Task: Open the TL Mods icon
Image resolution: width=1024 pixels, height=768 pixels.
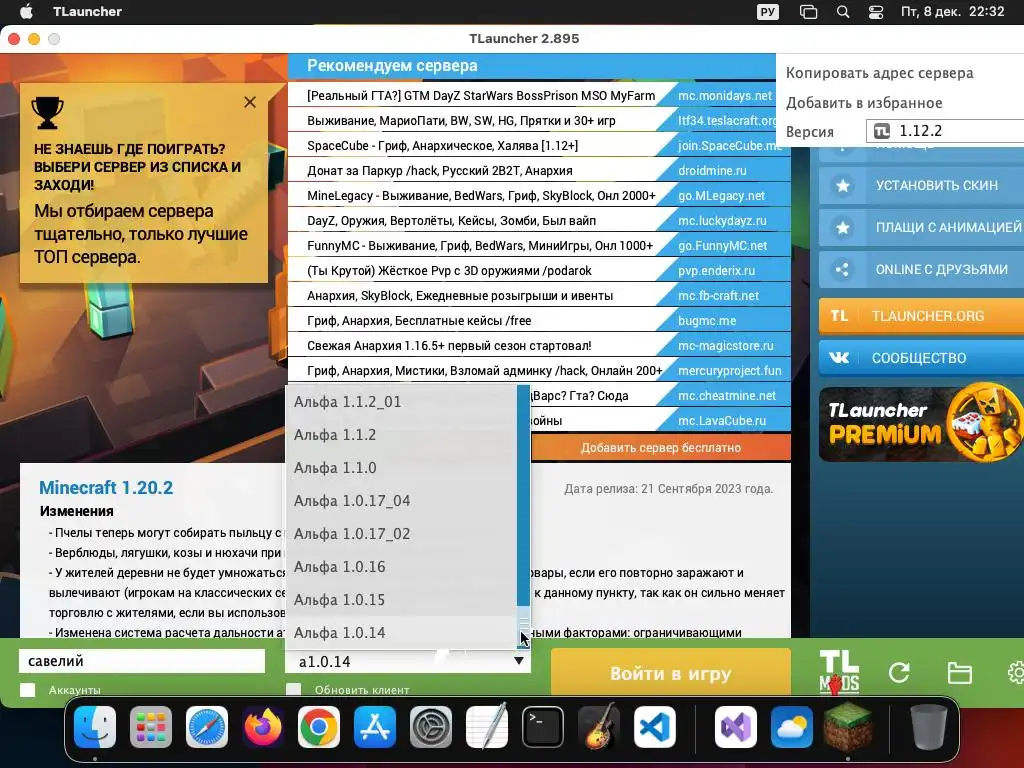Action: (839, 672)
